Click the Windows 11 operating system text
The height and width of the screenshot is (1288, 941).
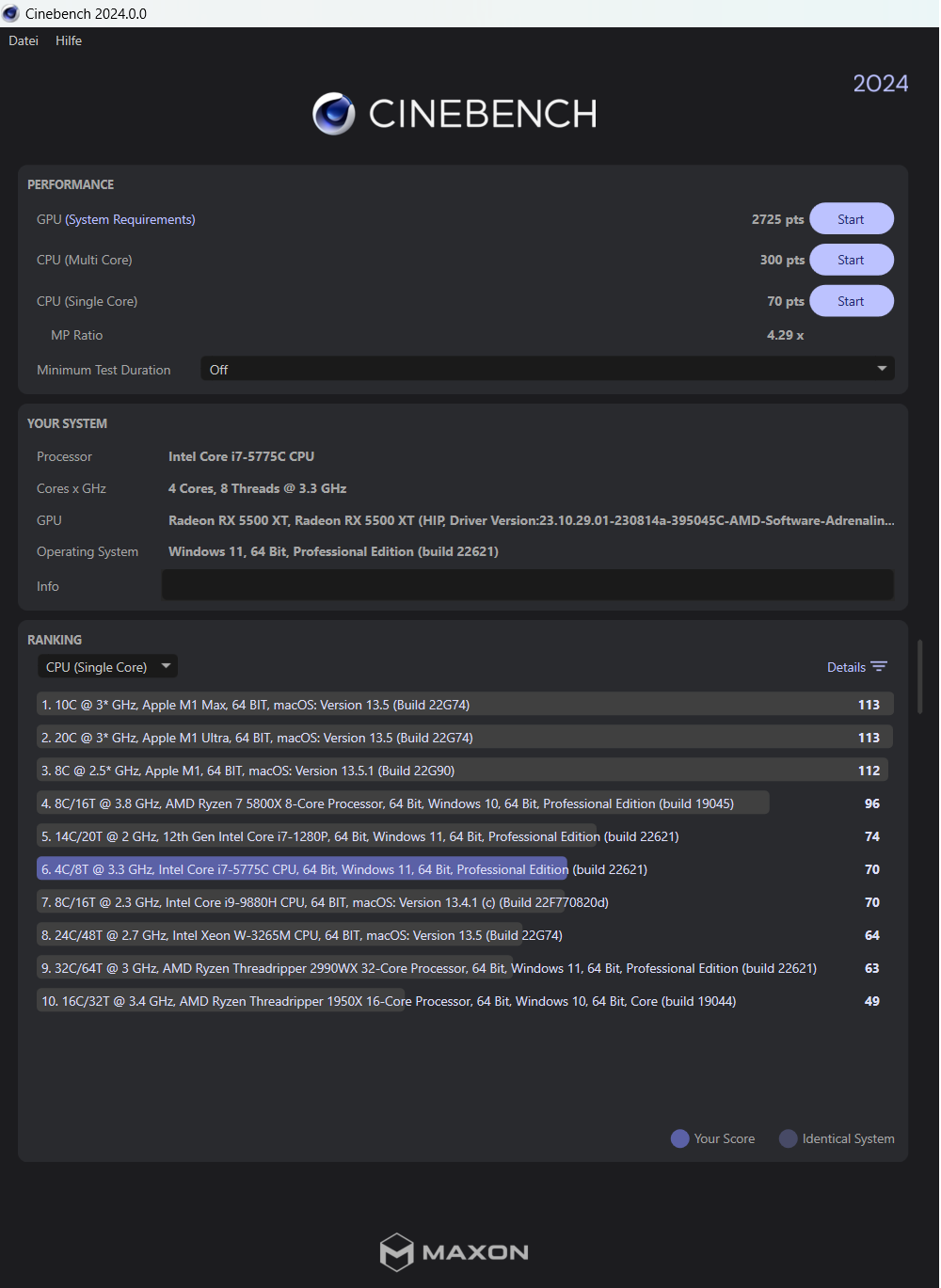333,551
